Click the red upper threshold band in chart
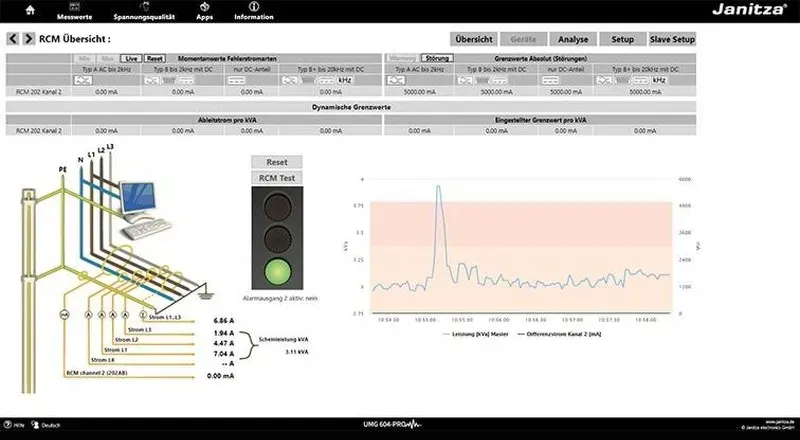The image size is (800, 440). pos(520,224)
